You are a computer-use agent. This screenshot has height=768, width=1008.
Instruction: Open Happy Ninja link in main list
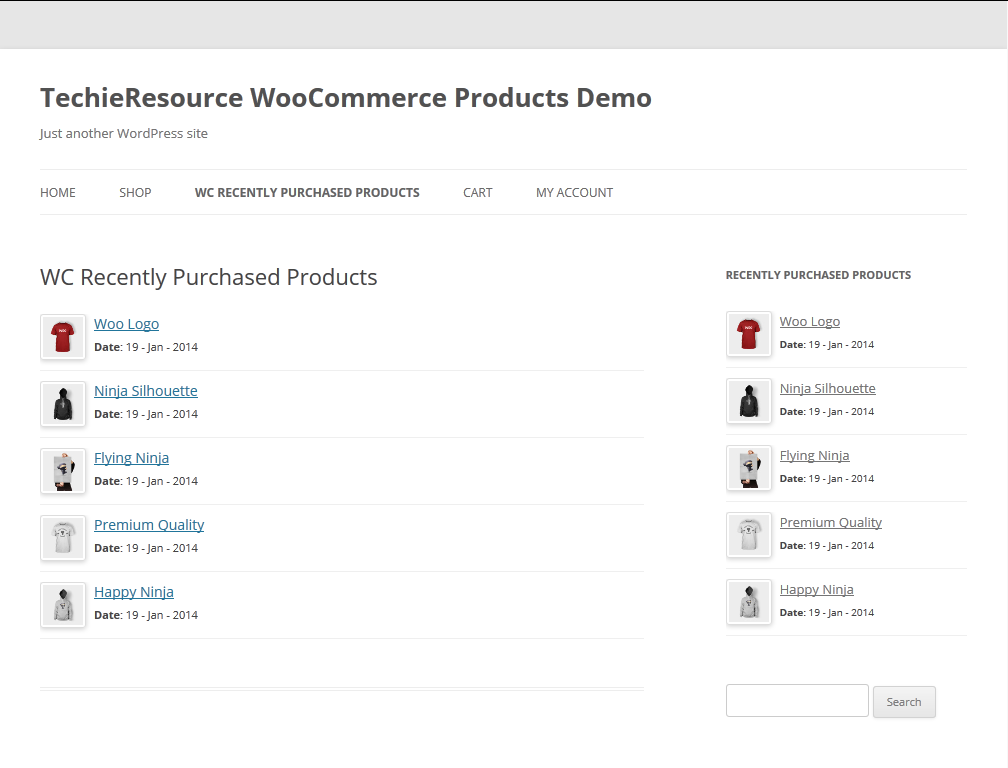coord(134,592)
